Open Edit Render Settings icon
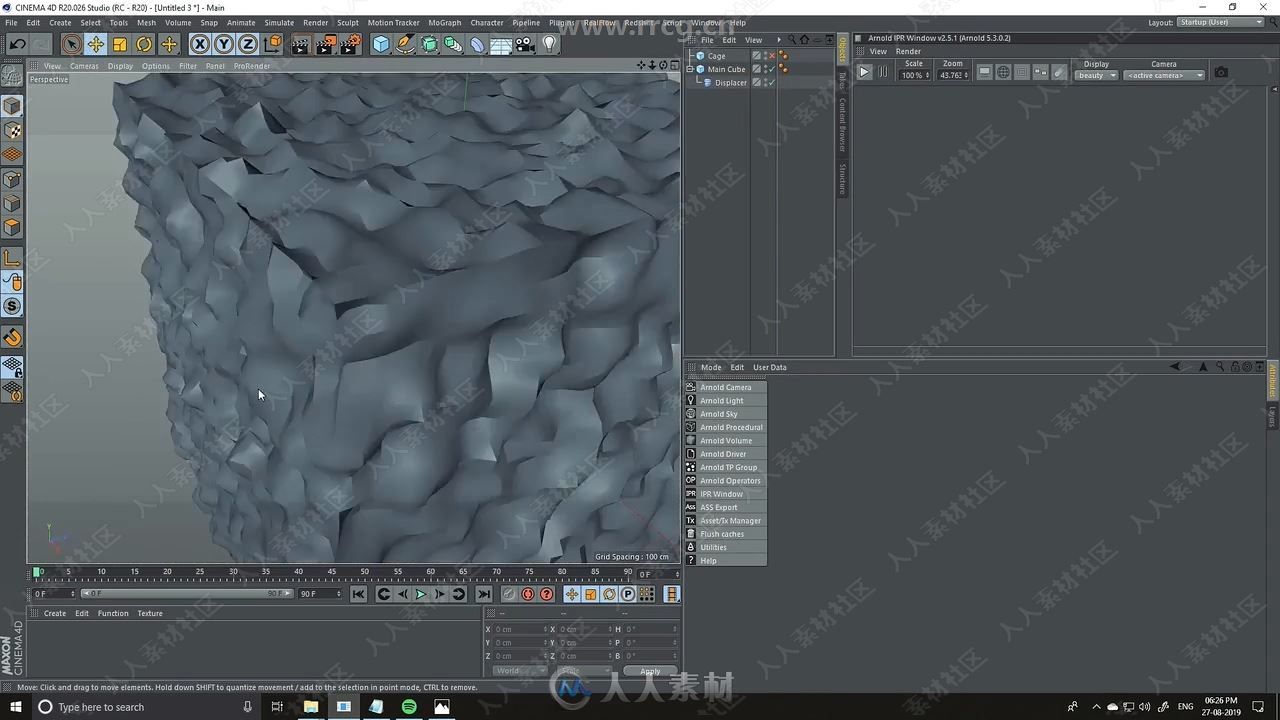This screenshot has height=720, width=1280. pyautogui.click(x=350, y=44)
